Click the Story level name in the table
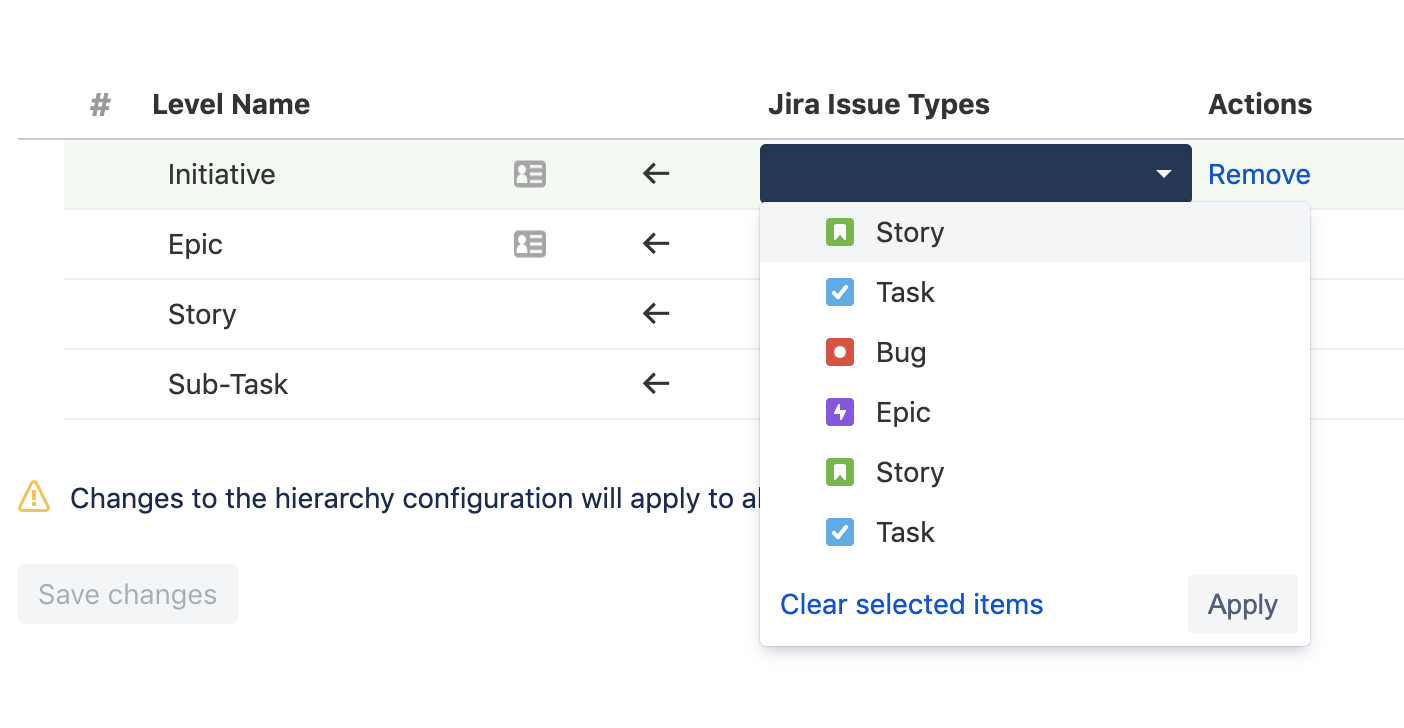 [202, 314]
